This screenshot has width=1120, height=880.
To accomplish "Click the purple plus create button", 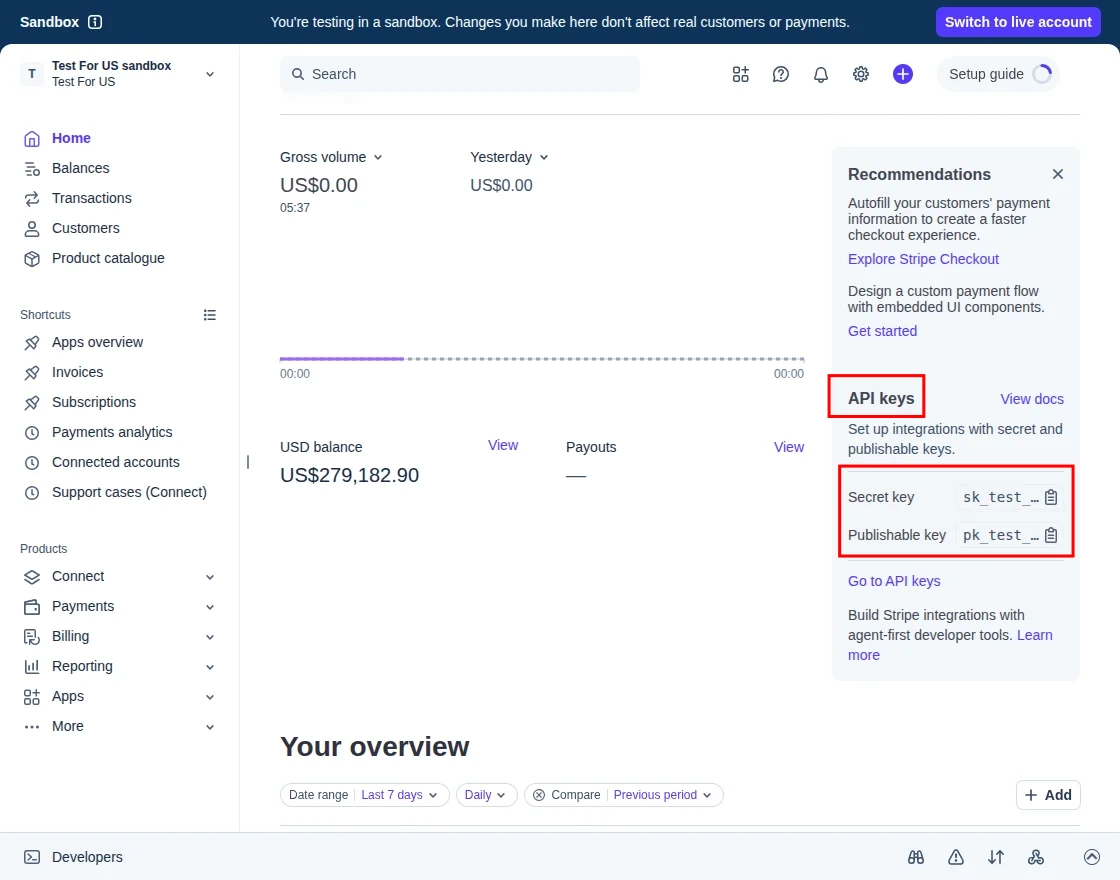I will coord(903,74).
